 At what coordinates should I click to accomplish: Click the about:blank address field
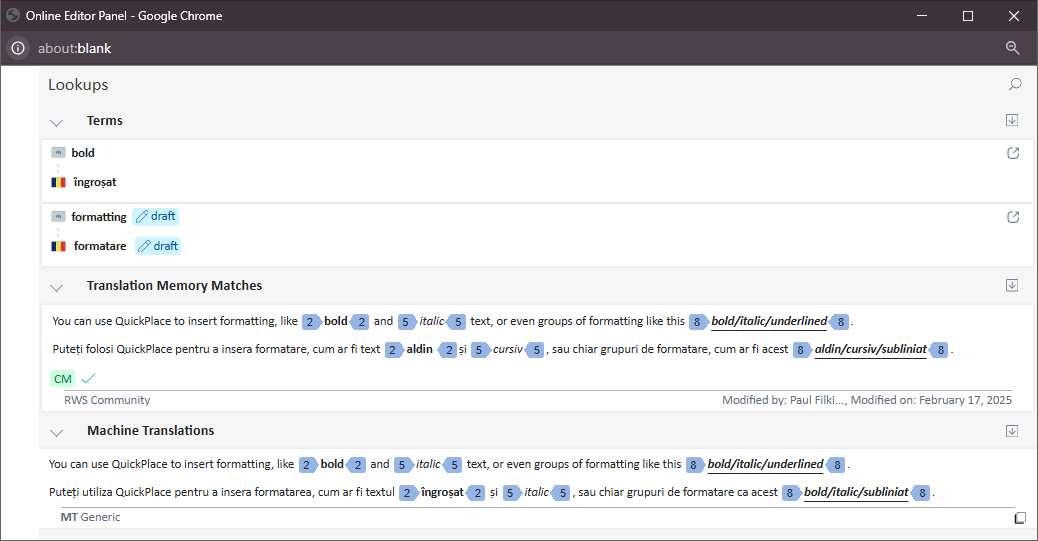pos(74,48)
